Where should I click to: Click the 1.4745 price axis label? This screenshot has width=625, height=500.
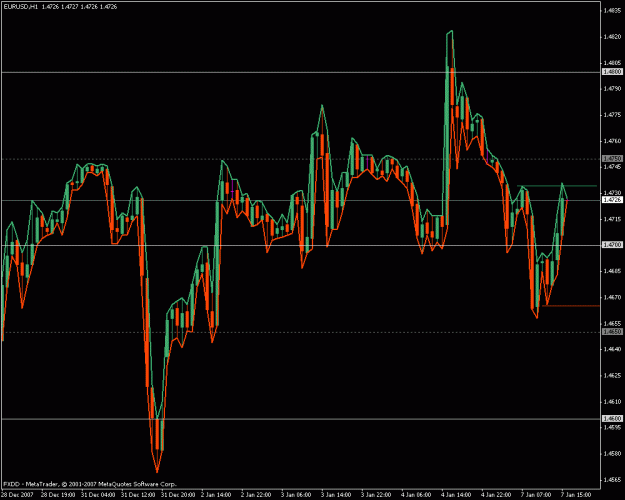point(612,167)
